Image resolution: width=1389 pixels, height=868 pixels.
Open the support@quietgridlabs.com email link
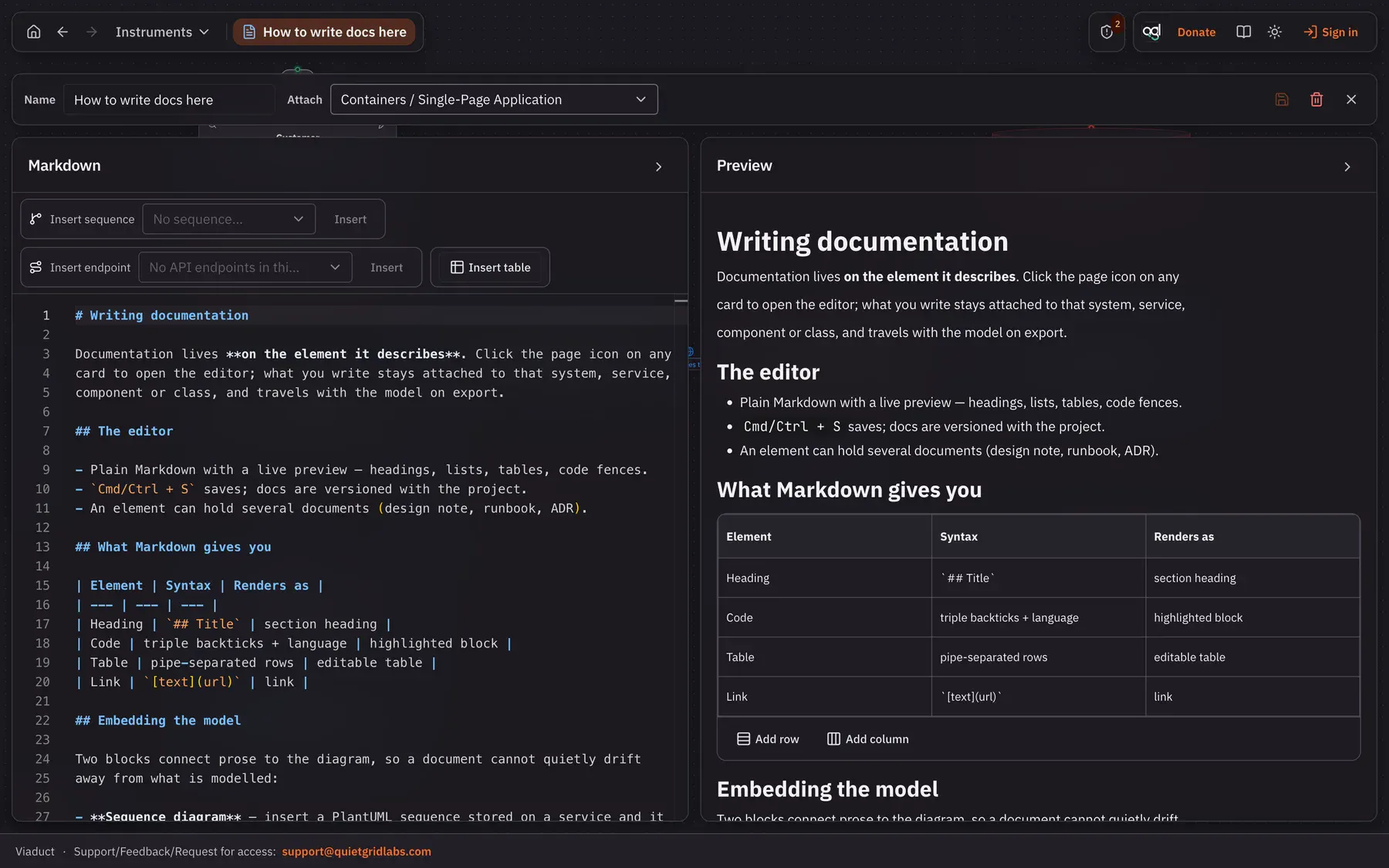357,852
